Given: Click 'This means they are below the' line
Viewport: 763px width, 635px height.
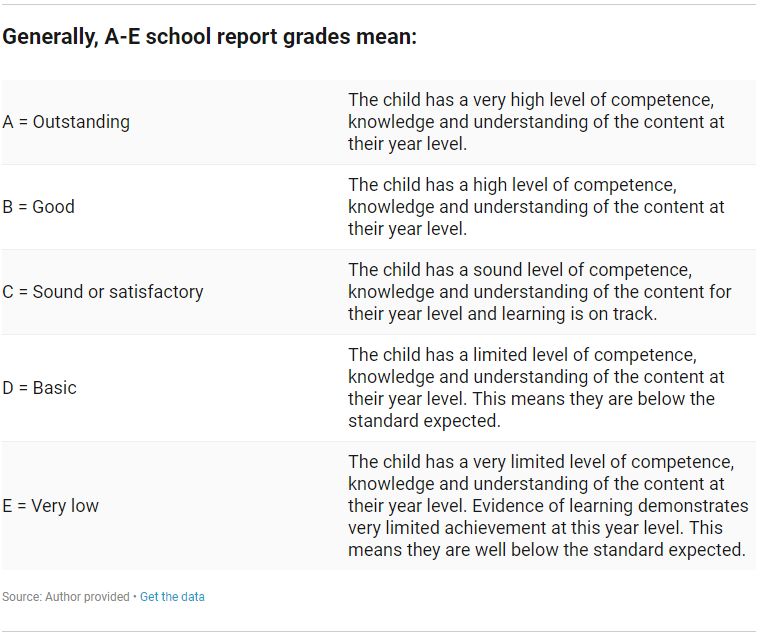Looking at the screenshot, I should pyautogui.click(x=594, y=399).
